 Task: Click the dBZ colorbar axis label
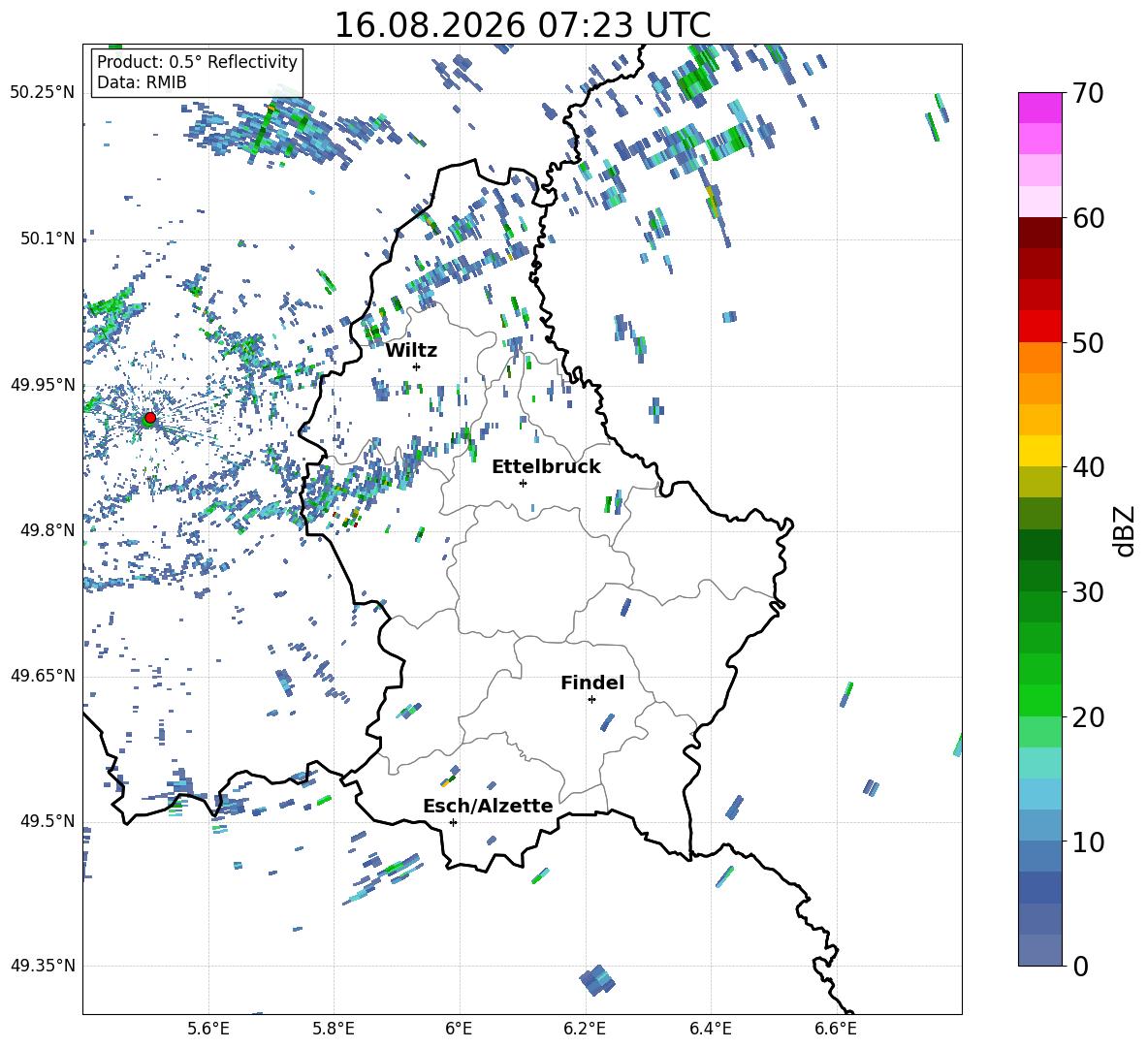pyautogui.click(x=1126, y=530)
